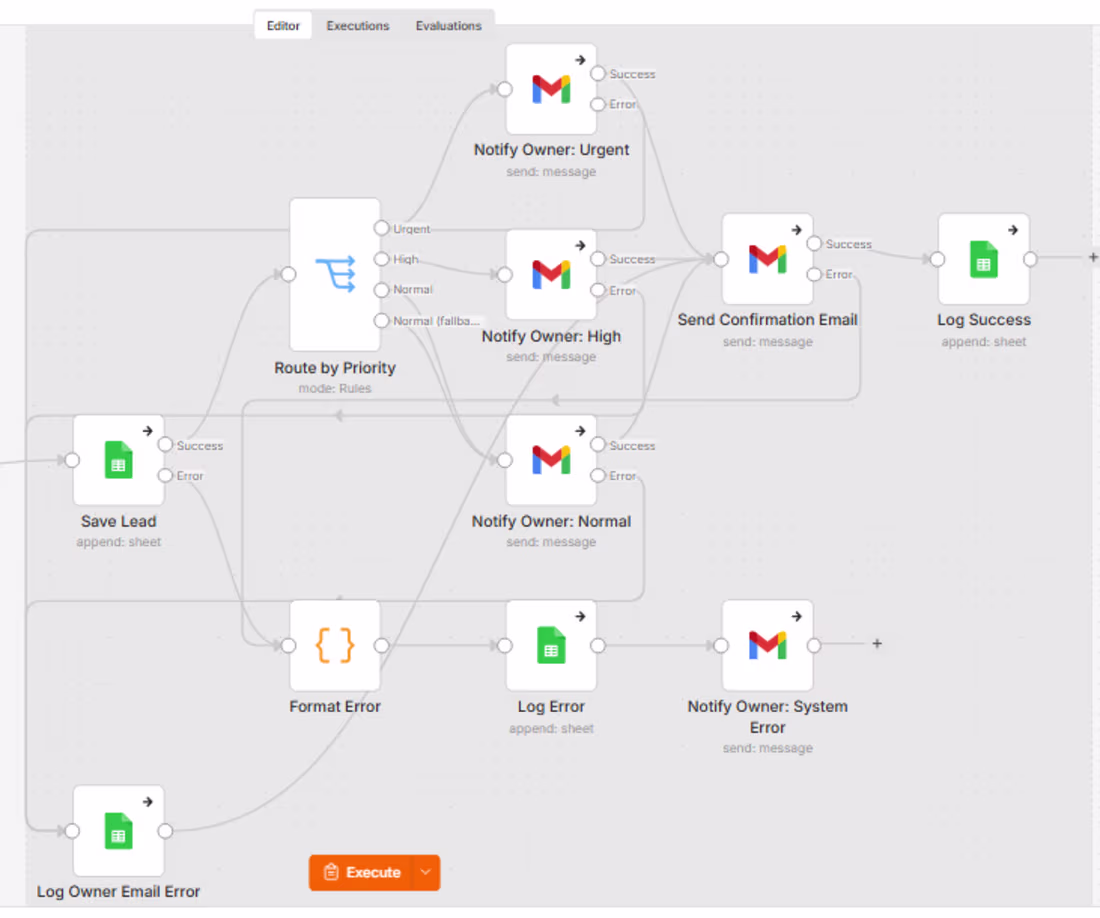The height and width of the screenshot is (918, 1100).
Task: Open the Executions tab
Action: pos(357,26)
